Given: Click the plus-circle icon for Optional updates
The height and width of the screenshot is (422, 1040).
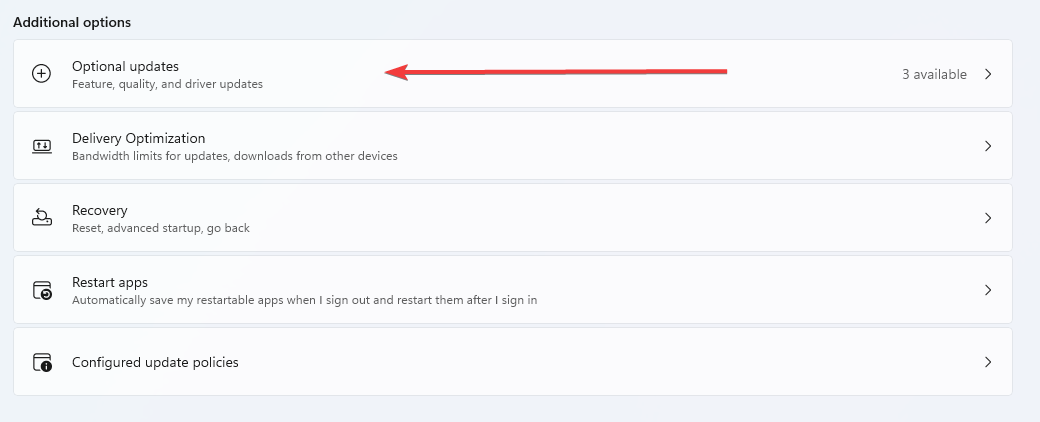Looking at the screenshot, I should tap(41, 74).
